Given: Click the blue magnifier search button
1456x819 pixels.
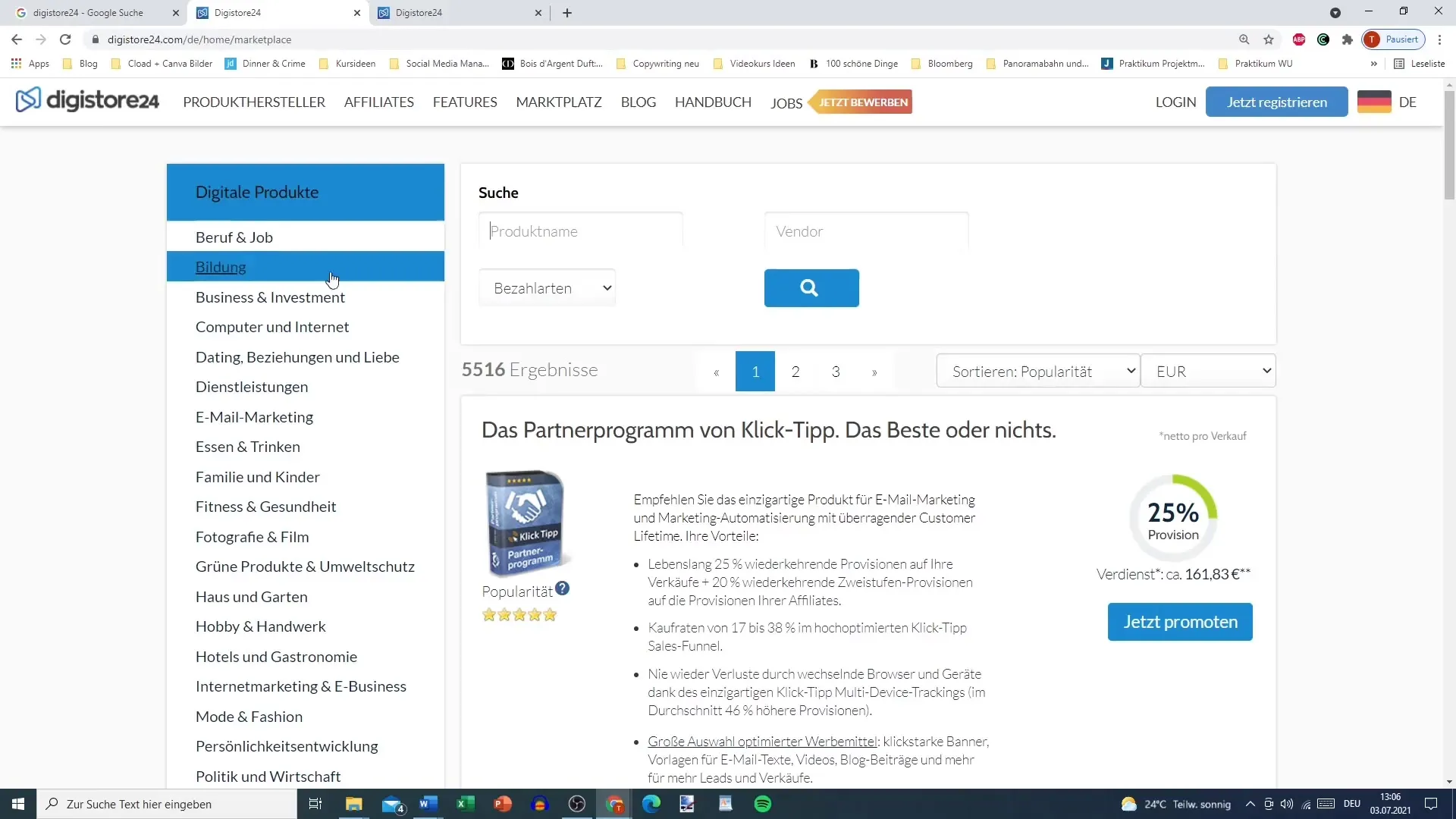Looking at the screenshot, I should pyautogui.click(x=811, y=288).
